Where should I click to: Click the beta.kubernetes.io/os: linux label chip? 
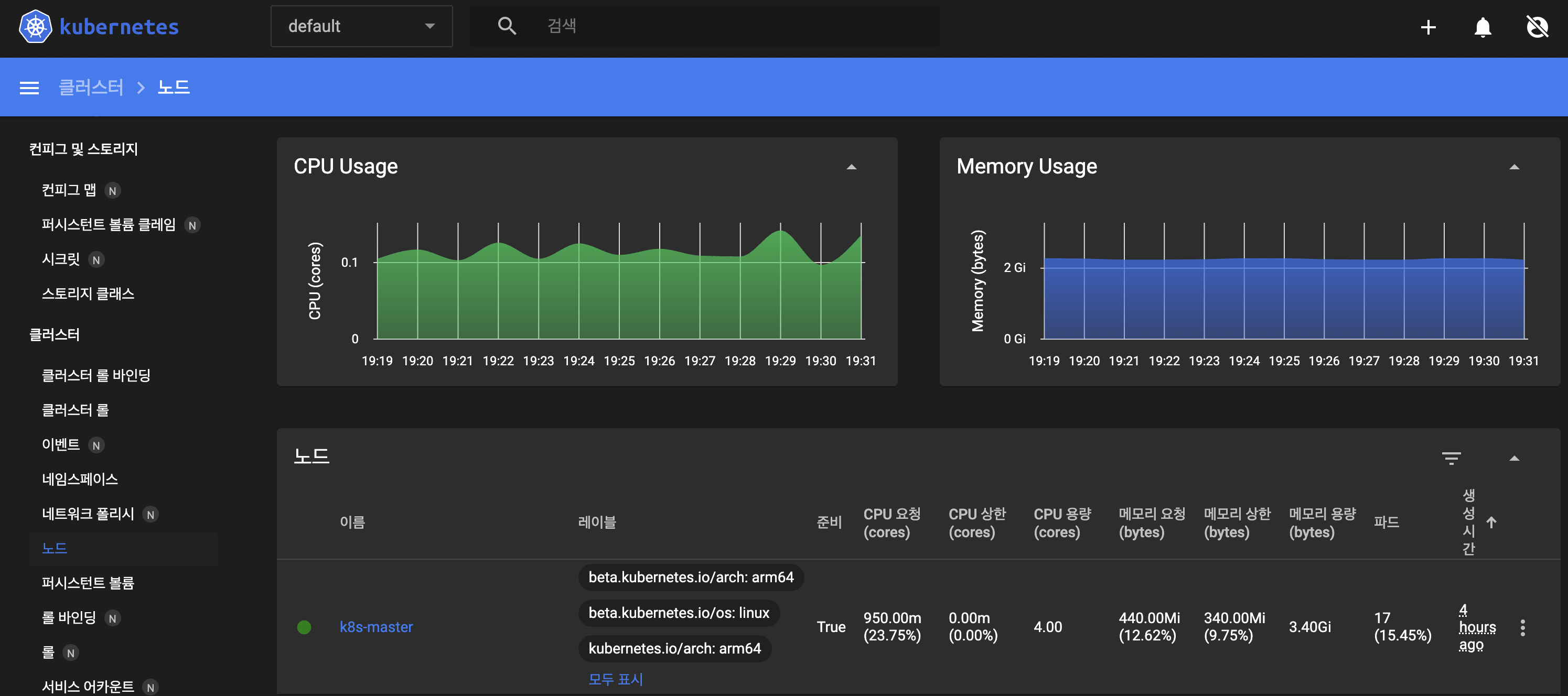[678, 613]
